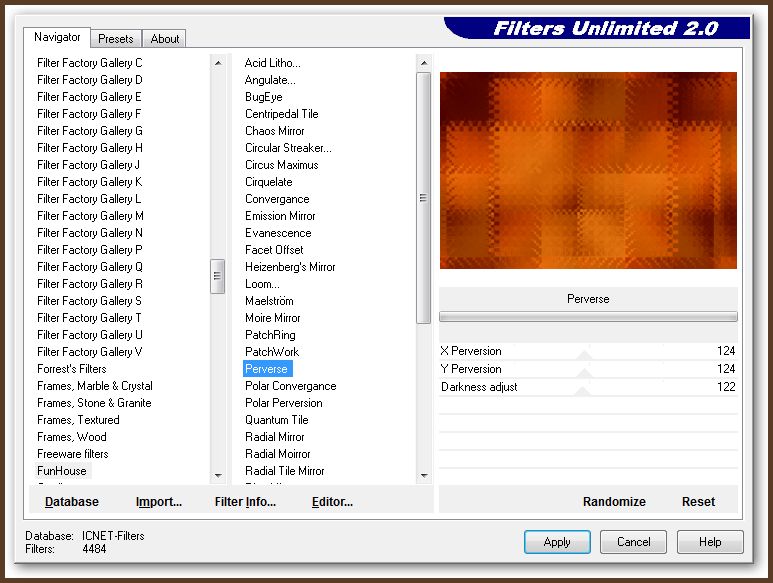Select the Chaos Mirror filter
Screen dimensions: 773x583
pos(275,131)
